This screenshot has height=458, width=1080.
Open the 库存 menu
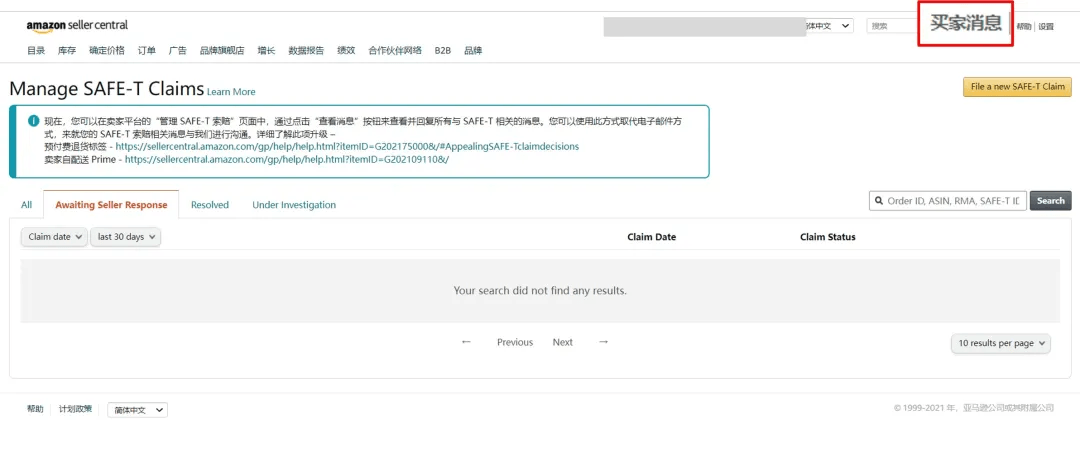click(67, 50)
